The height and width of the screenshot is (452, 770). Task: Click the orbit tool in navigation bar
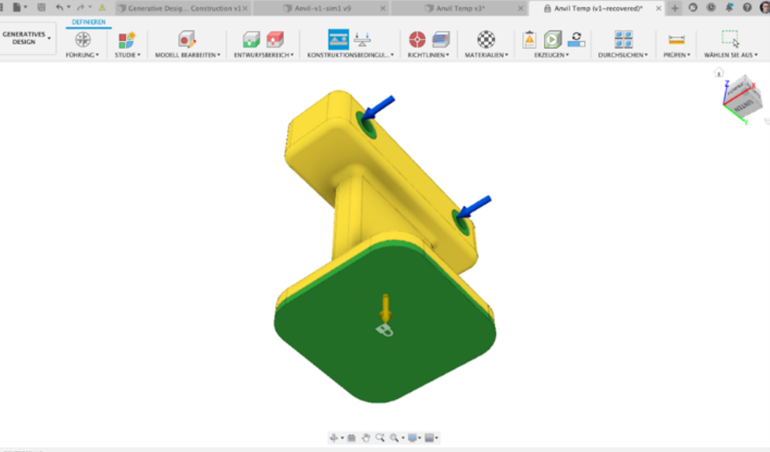coord(333,438)
